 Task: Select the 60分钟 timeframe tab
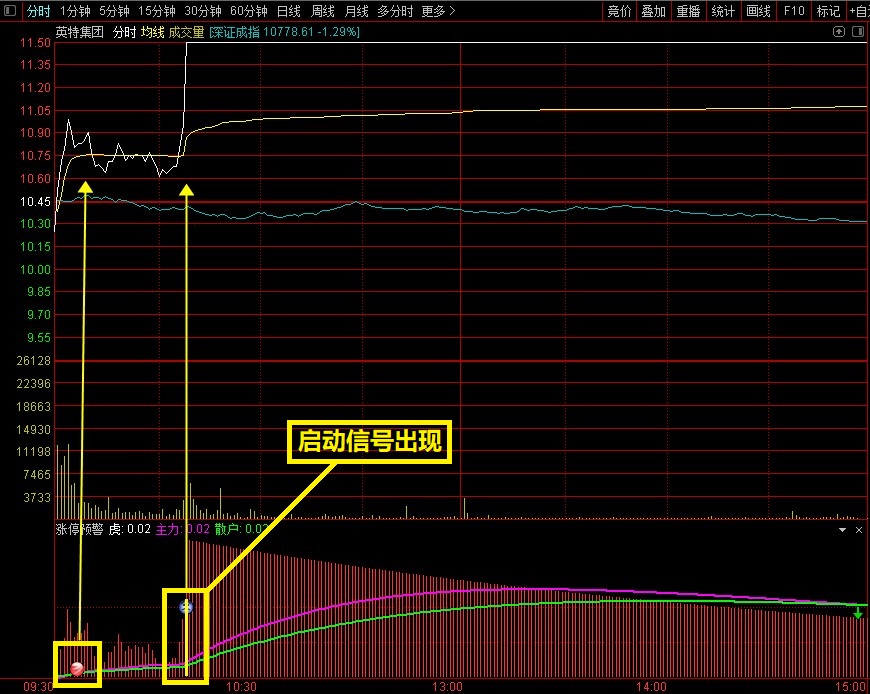pyautogui.click(x=249, y=11)
